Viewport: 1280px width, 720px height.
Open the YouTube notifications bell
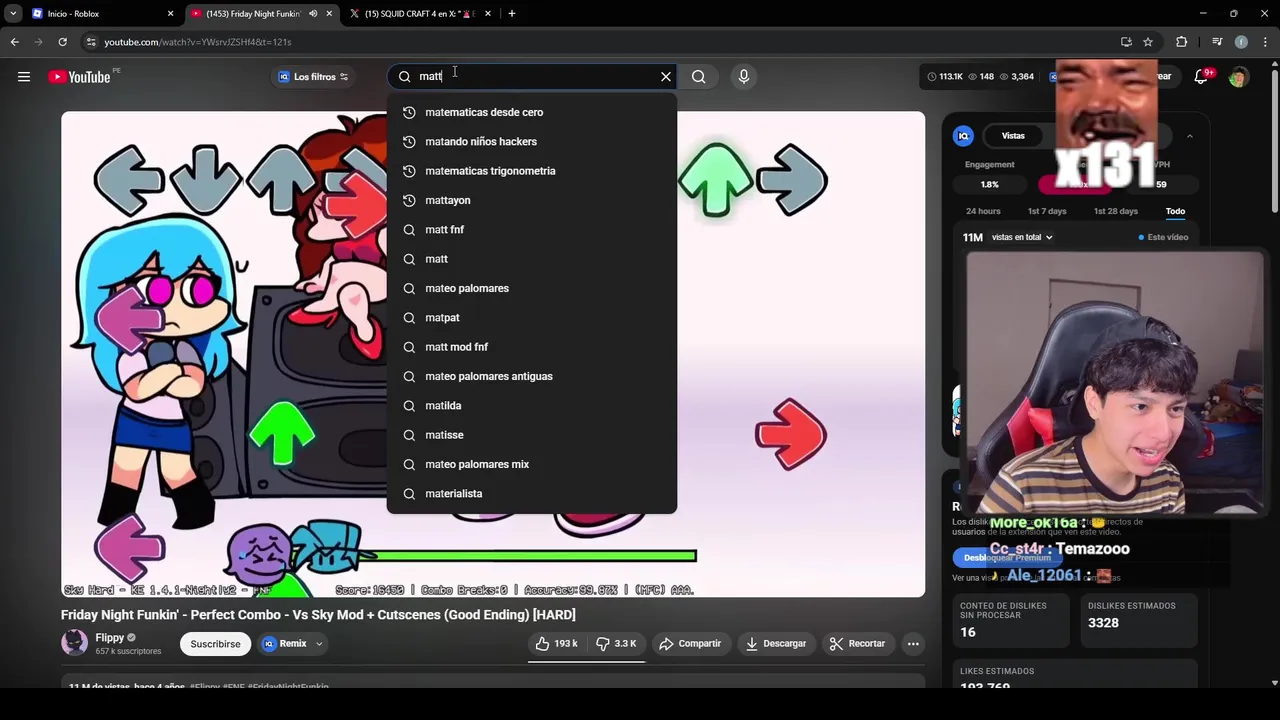pos(1201,77)
